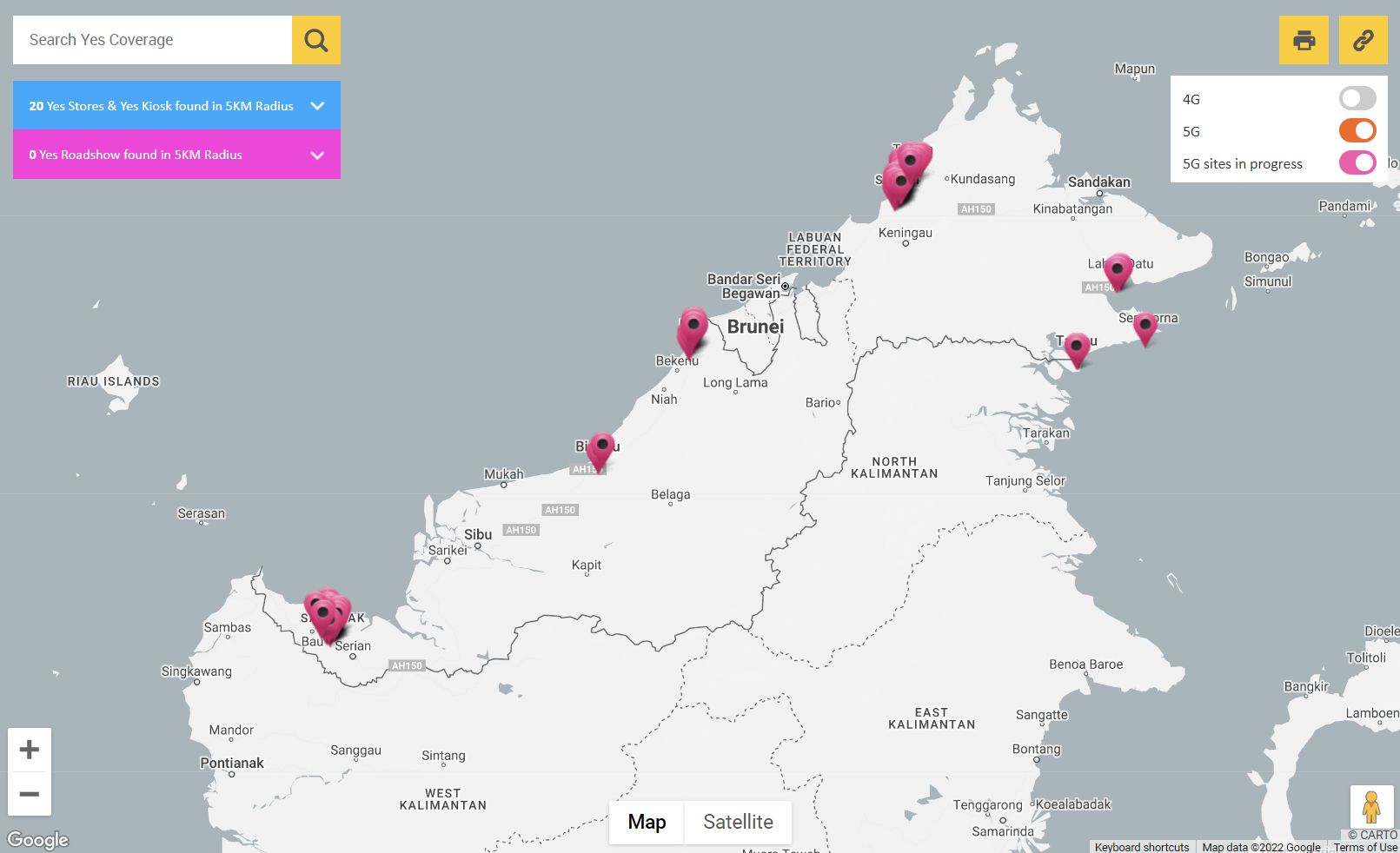Screen dimensions: 1400x853
Task: Click the map pin at Tawau
Action: click(x=1077, y=348)
